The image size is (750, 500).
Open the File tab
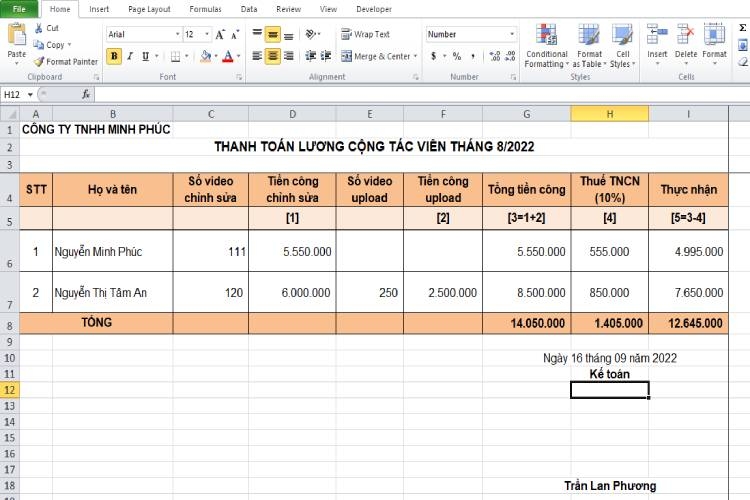[x=19, y=9]
